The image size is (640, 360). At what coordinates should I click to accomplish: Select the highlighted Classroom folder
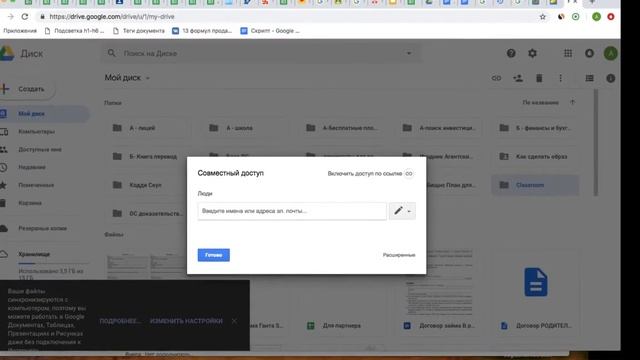tap(536, 185)
